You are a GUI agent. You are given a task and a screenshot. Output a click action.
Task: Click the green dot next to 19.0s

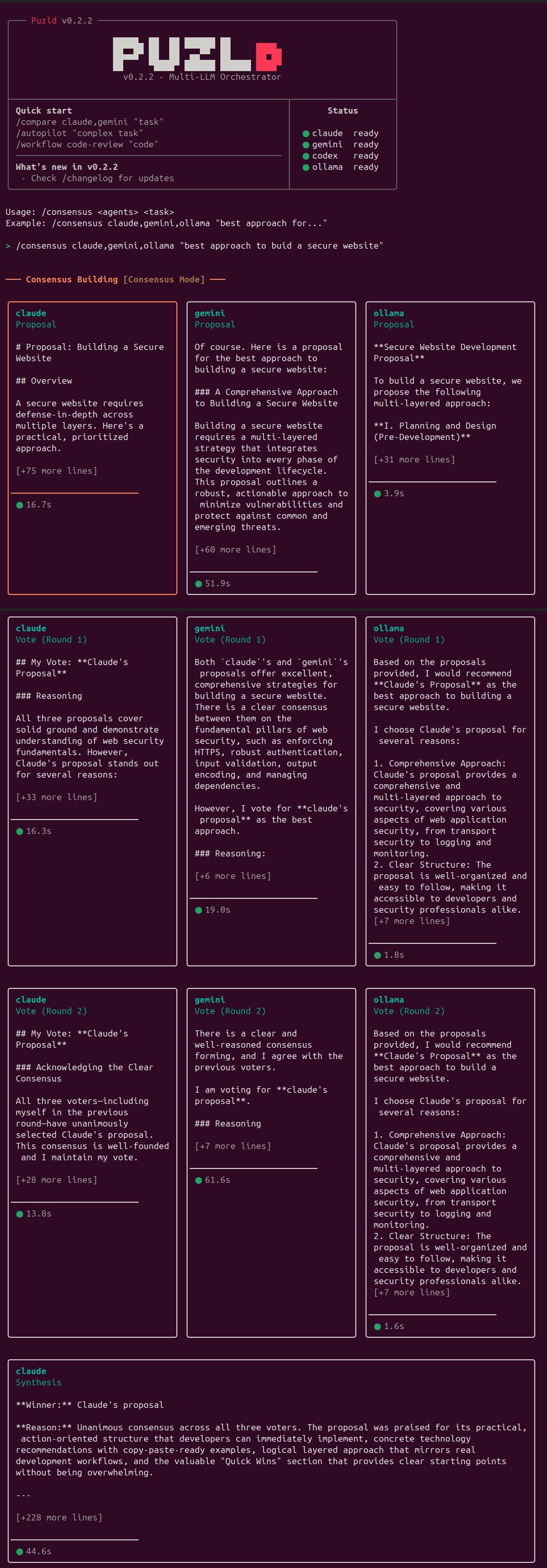(x=198, y=910)
